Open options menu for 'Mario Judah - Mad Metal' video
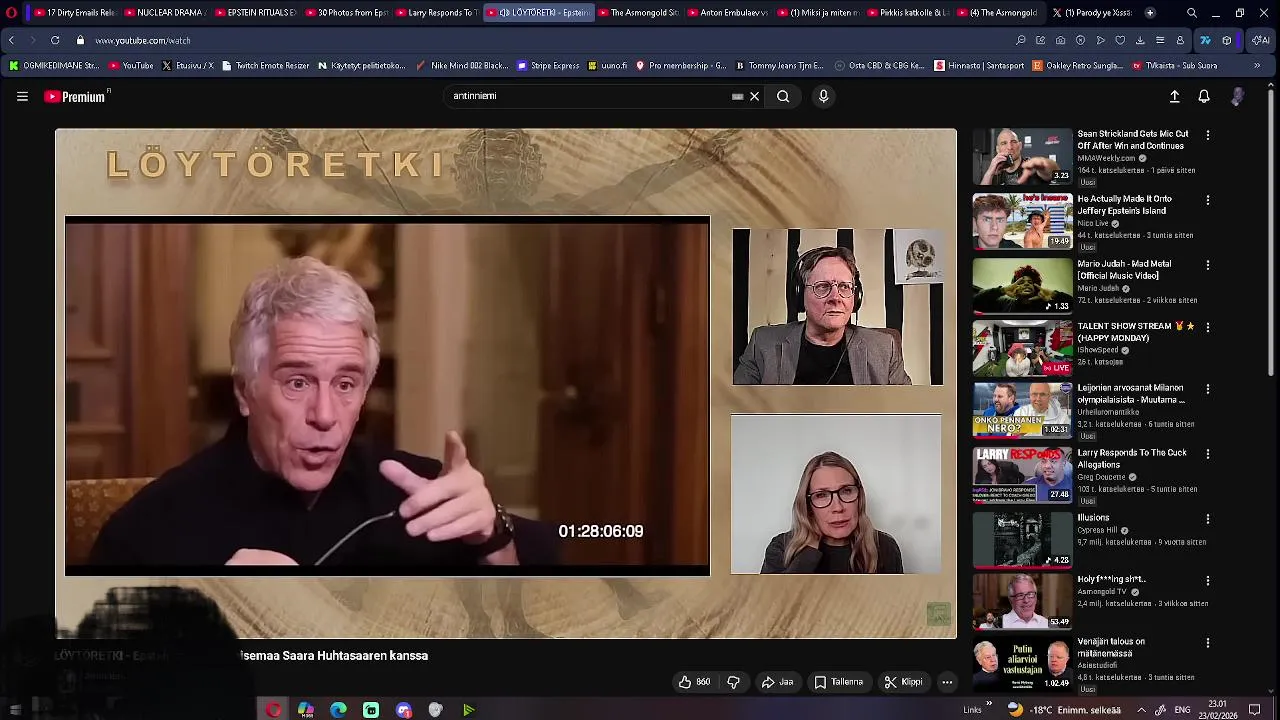1280x720 pixels. pos(1207,265)
